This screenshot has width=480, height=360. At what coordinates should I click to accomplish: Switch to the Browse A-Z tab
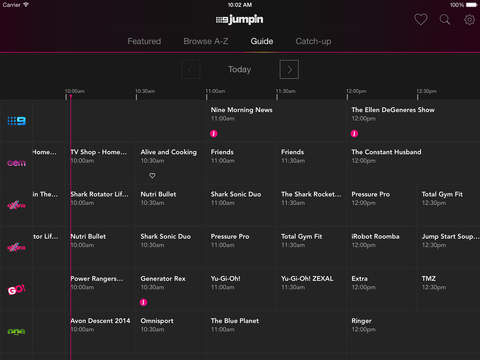pyautogui.click(x=206, y=41)
